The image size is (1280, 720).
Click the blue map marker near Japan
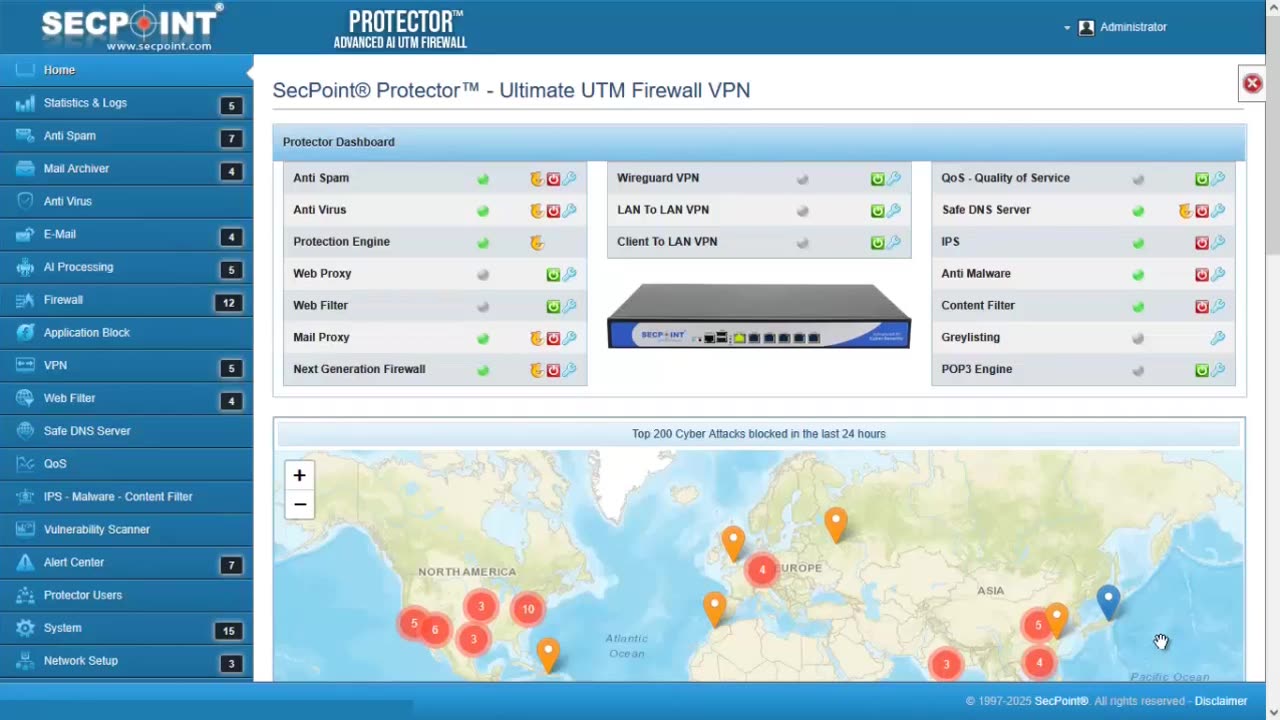(x=1108, y=602)
